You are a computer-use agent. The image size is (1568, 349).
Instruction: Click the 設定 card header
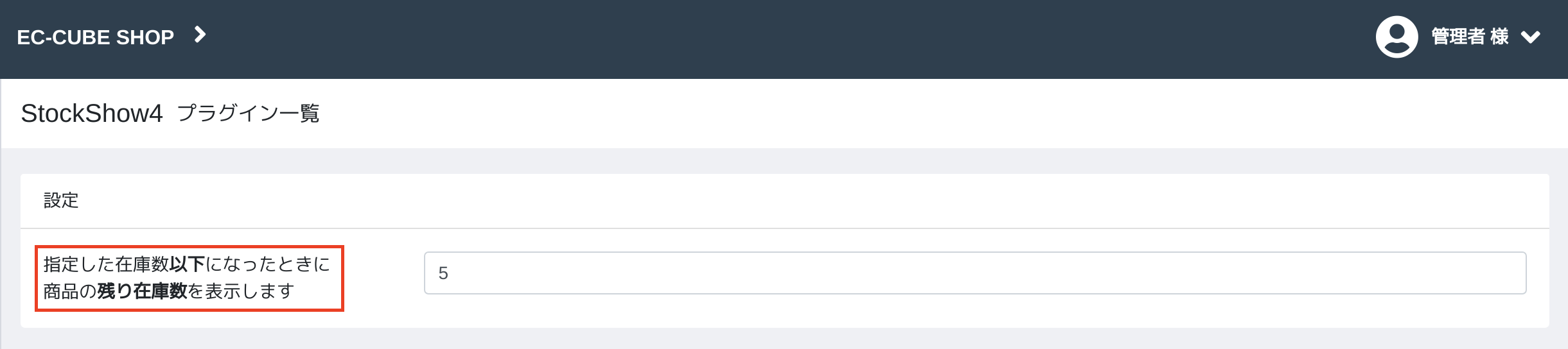point(61,200)
